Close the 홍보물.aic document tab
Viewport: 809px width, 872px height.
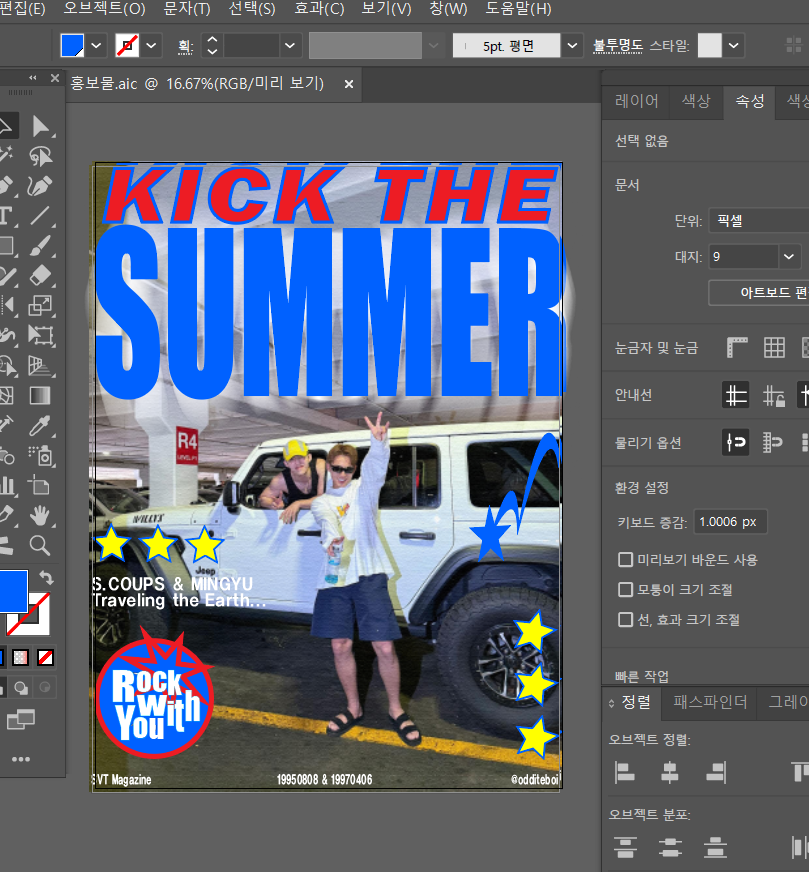[x=349, y=84]
